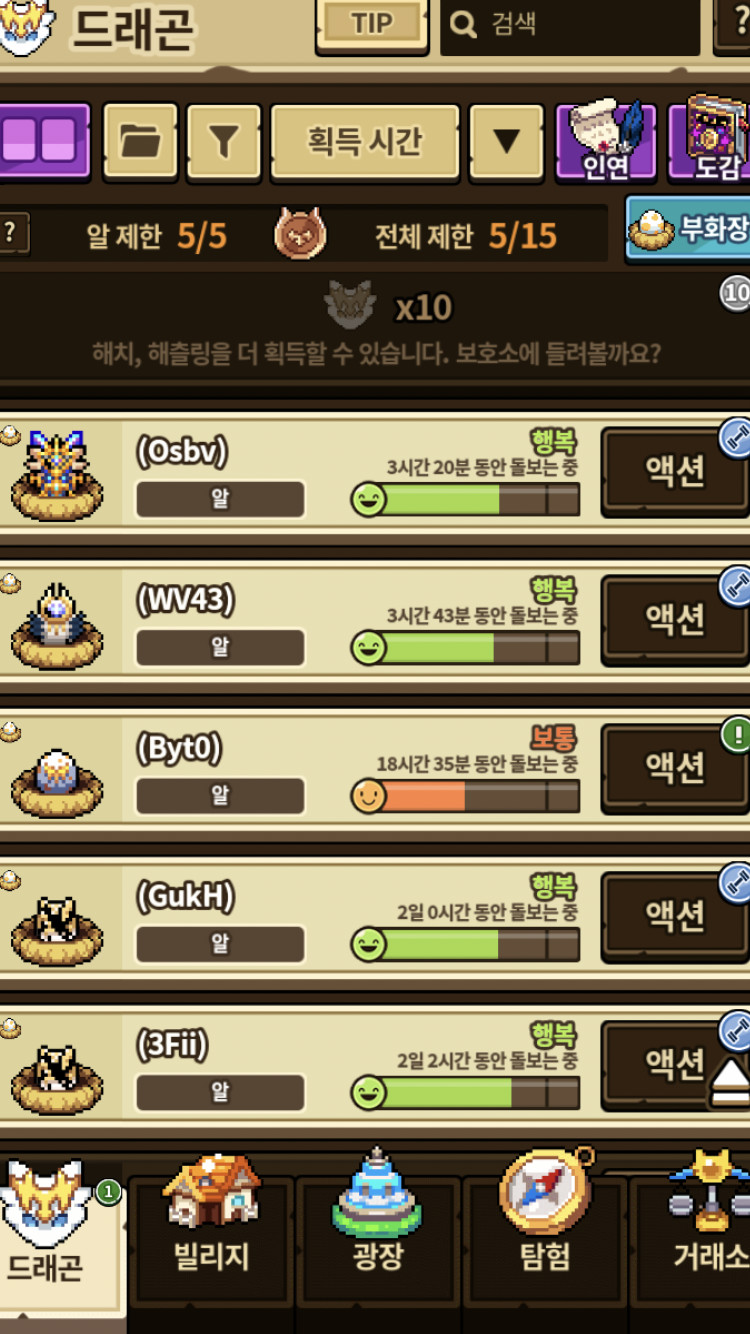Open the 인연 scroll icon
This screenshot has width=750, height=1334.
[606, 141]
